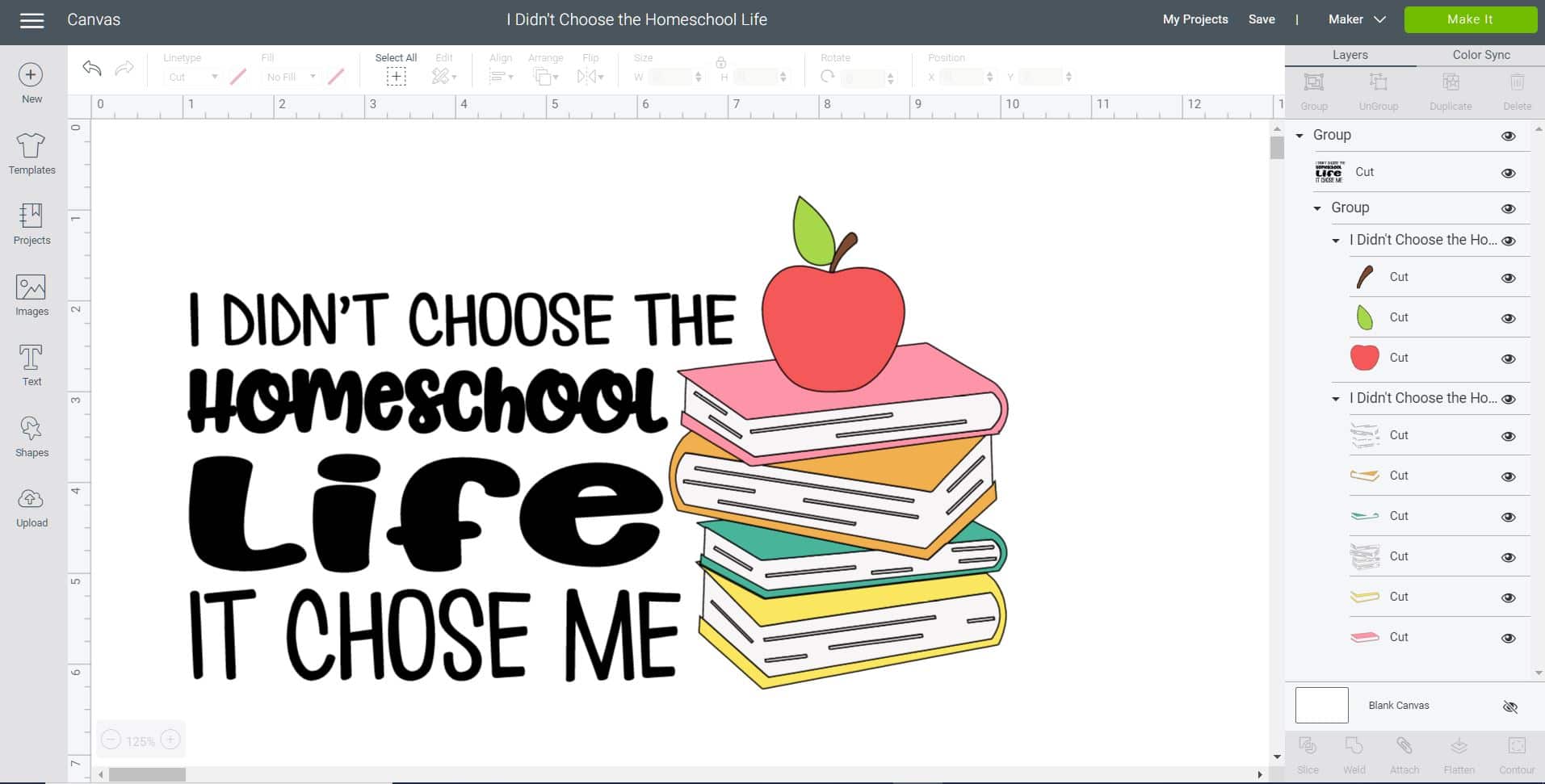Viewport: 1545px width, 784px height.
Task: Redo the last action
Action: pos(124,69)
